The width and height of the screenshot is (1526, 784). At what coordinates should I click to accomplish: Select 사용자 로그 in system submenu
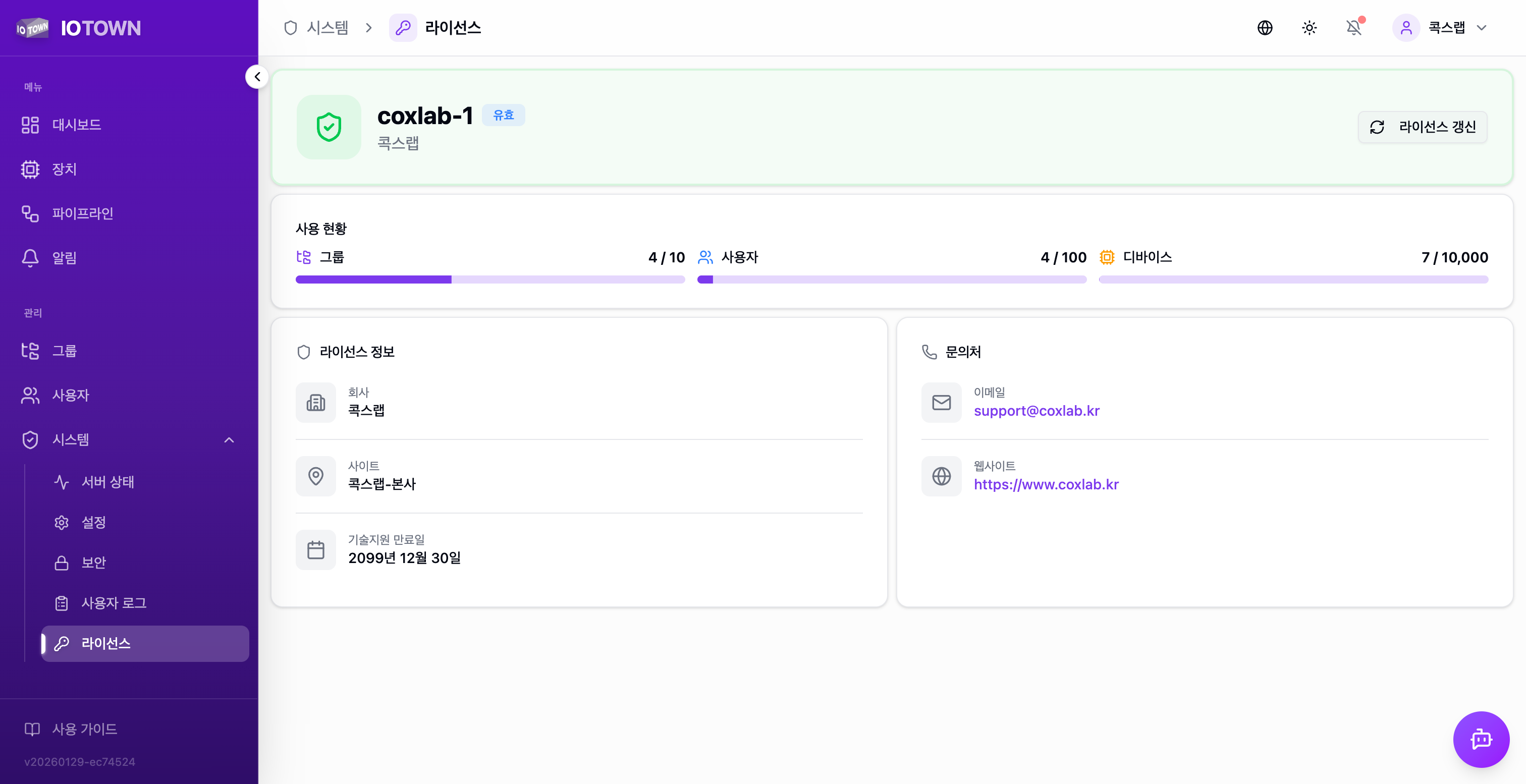[x=145, y=603]
